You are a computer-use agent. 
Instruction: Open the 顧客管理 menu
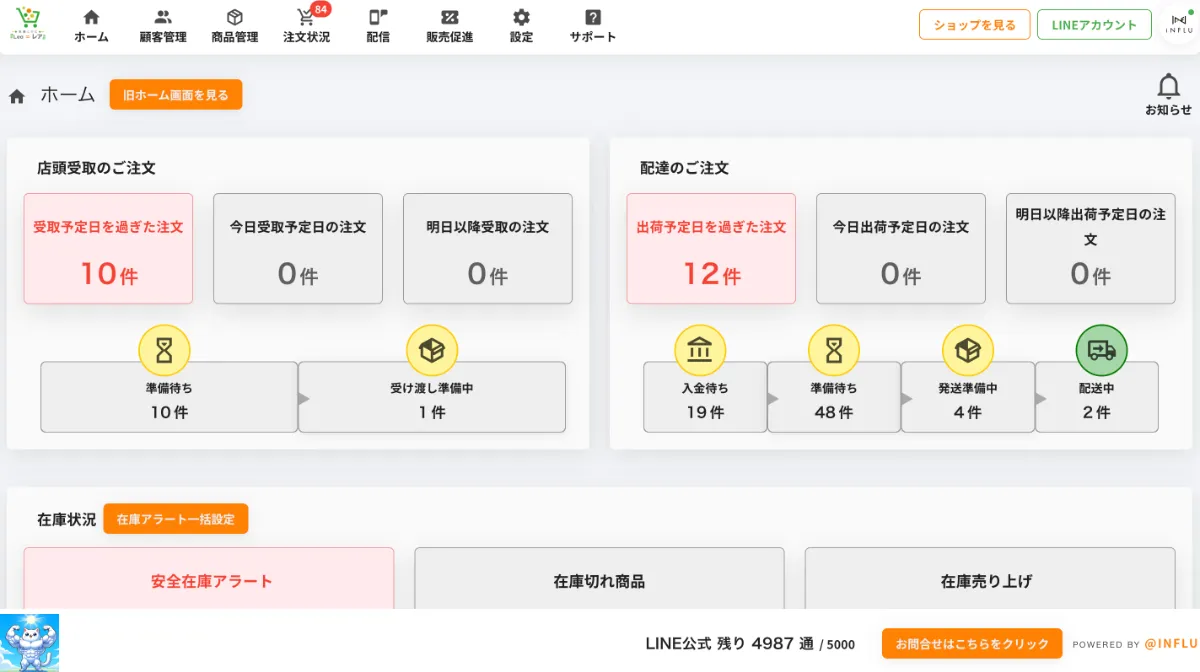[163, 26]
